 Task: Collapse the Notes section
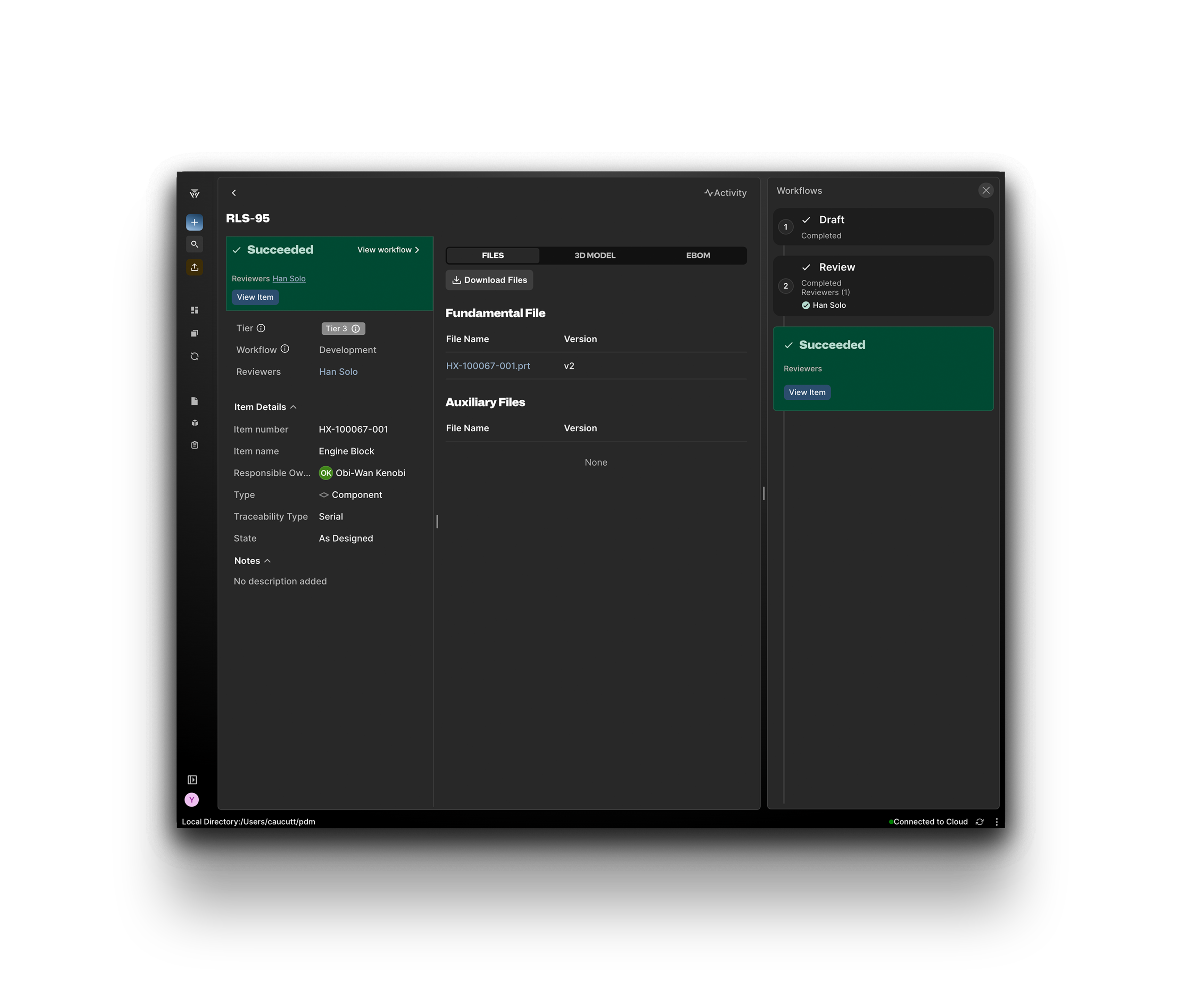[x=267, y=561]
